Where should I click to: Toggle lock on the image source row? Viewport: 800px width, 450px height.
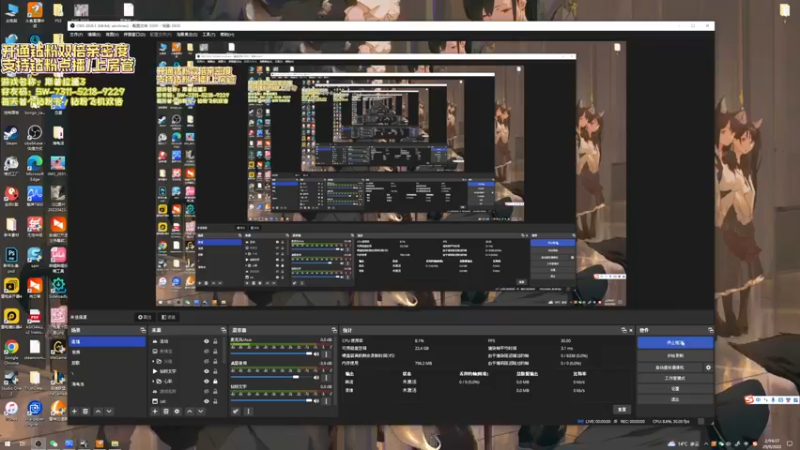(x=215, y=352)
